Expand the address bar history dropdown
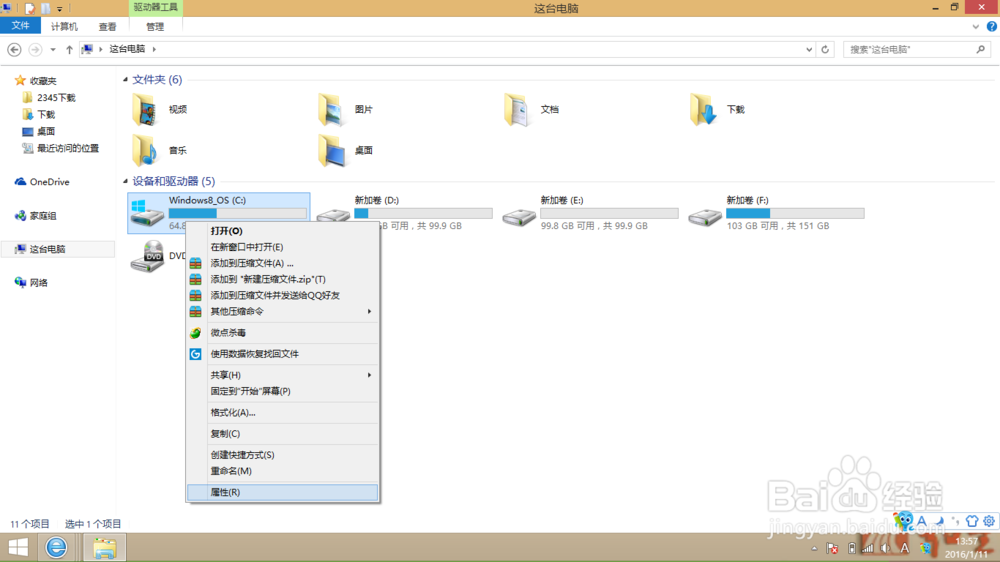Screen dimensions: 1000x562 click(809, 49)
